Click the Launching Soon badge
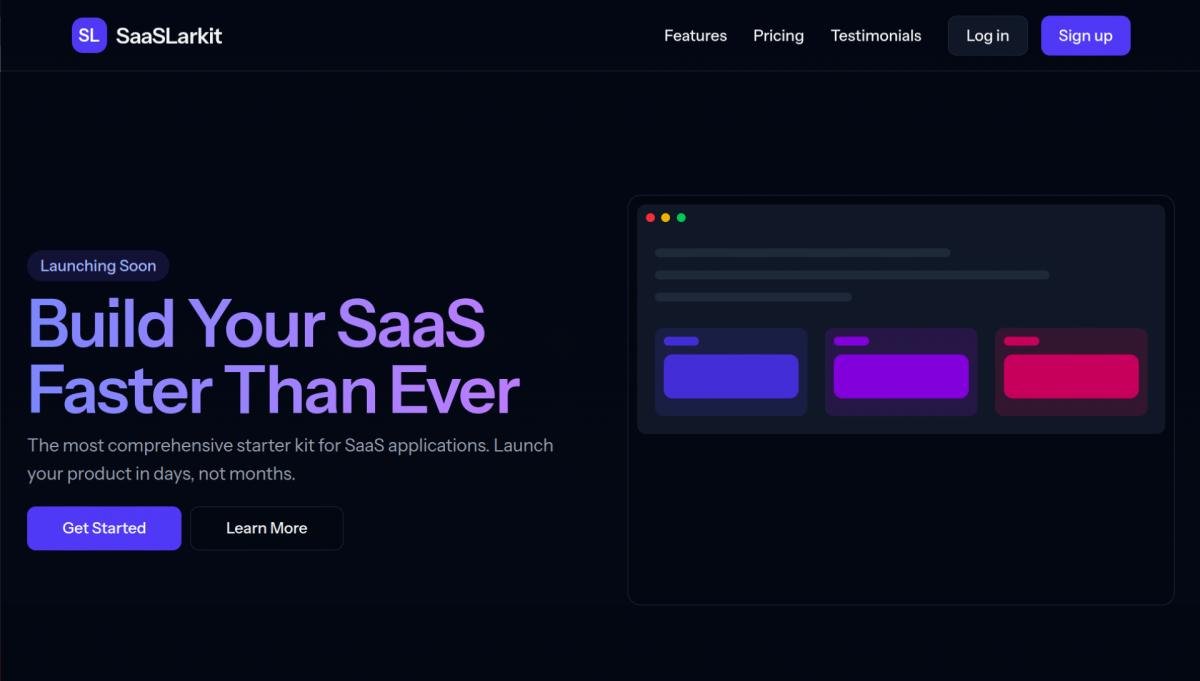1200x681 pixels. click(98, 266)
